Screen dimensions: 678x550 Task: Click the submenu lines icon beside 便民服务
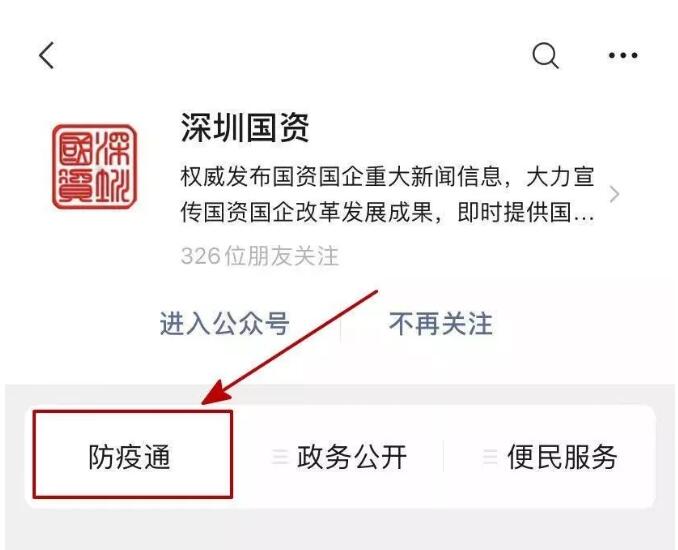tap(490, 457)
